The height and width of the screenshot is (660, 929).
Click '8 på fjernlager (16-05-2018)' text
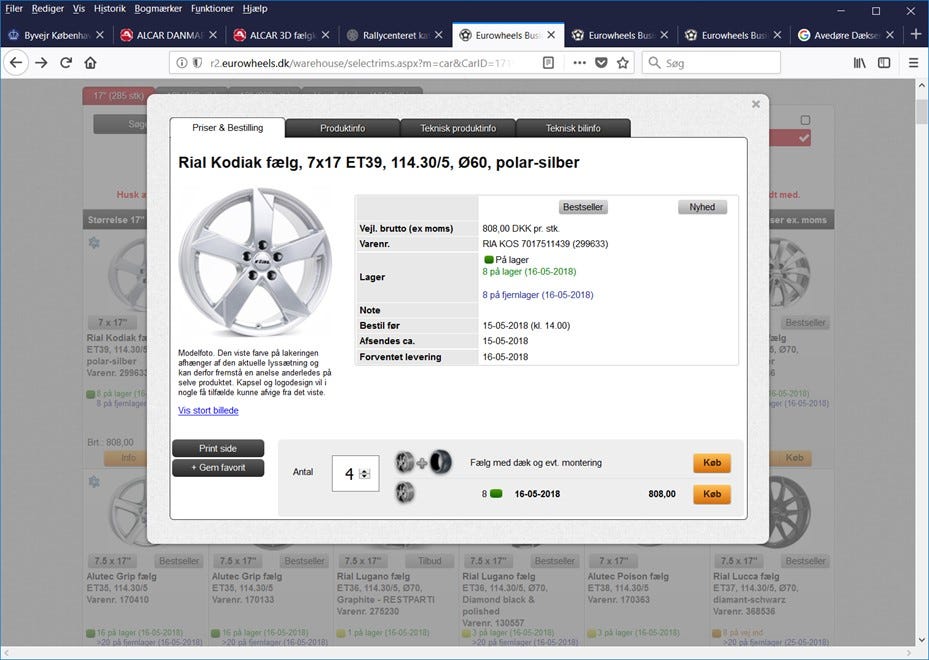click(x=537, y=294)
